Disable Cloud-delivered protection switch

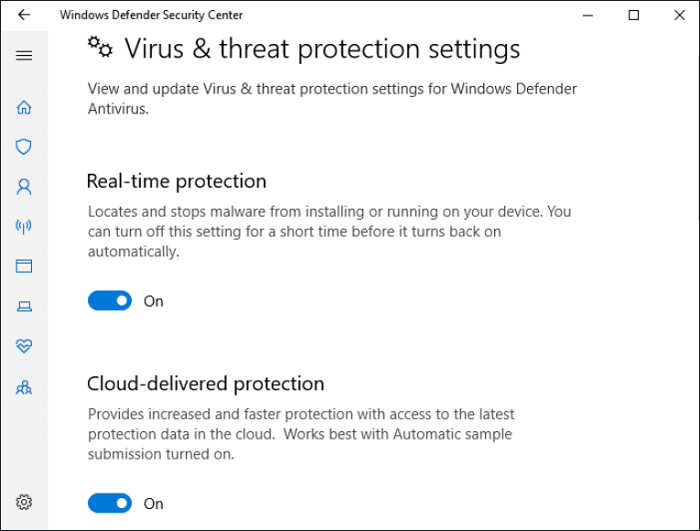(x=110, y=503)
